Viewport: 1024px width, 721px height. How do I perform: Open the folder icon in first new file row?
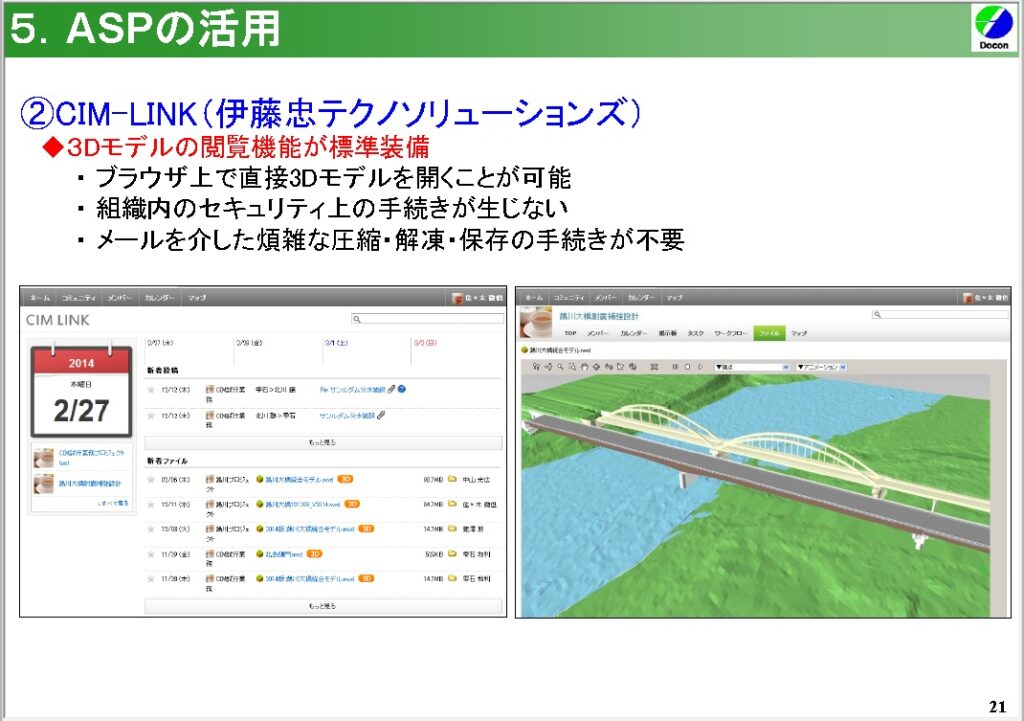click(452, 479)
